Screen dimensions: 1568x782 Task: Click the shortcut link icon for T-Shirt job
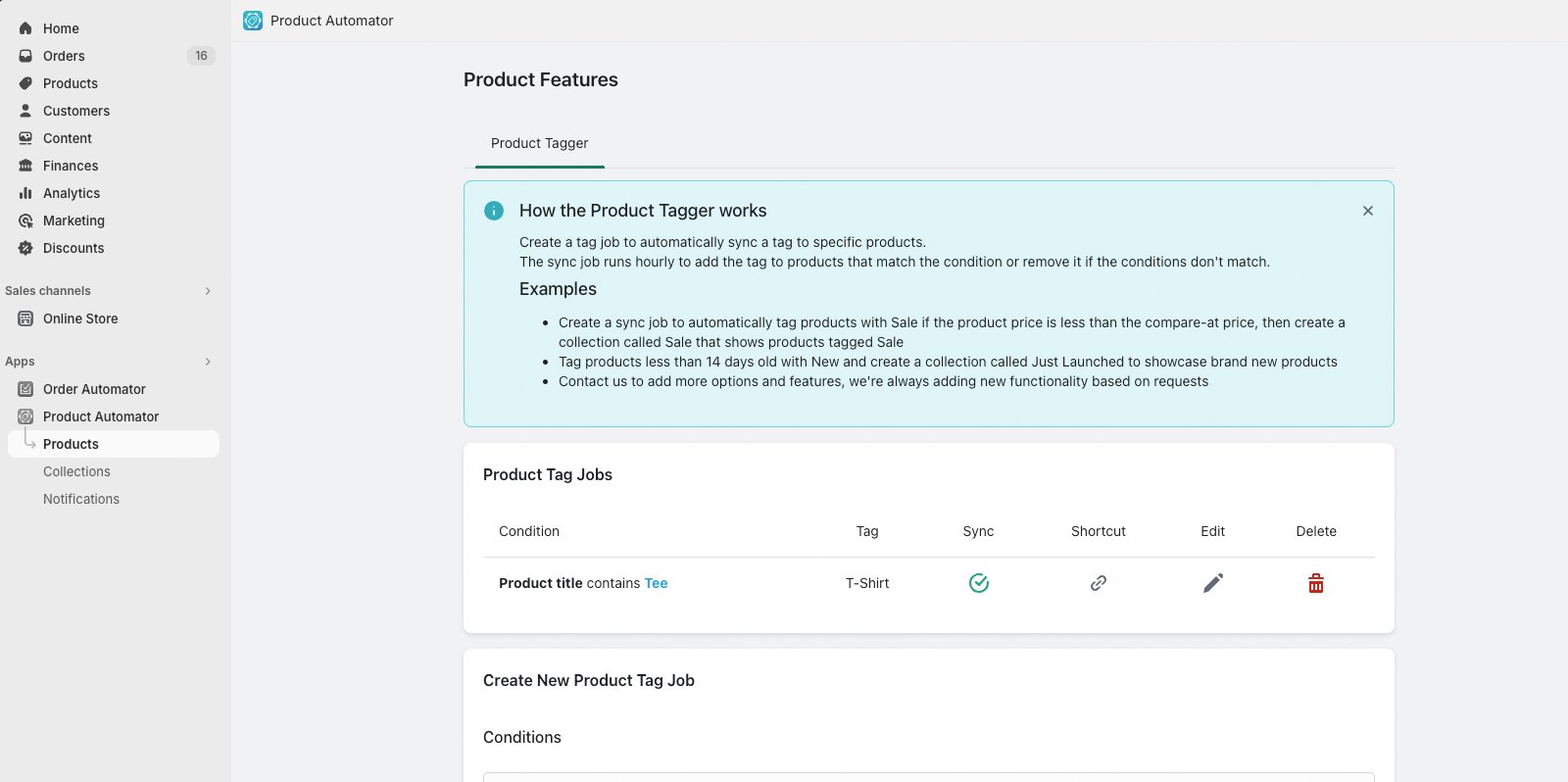click(1099, 583)
